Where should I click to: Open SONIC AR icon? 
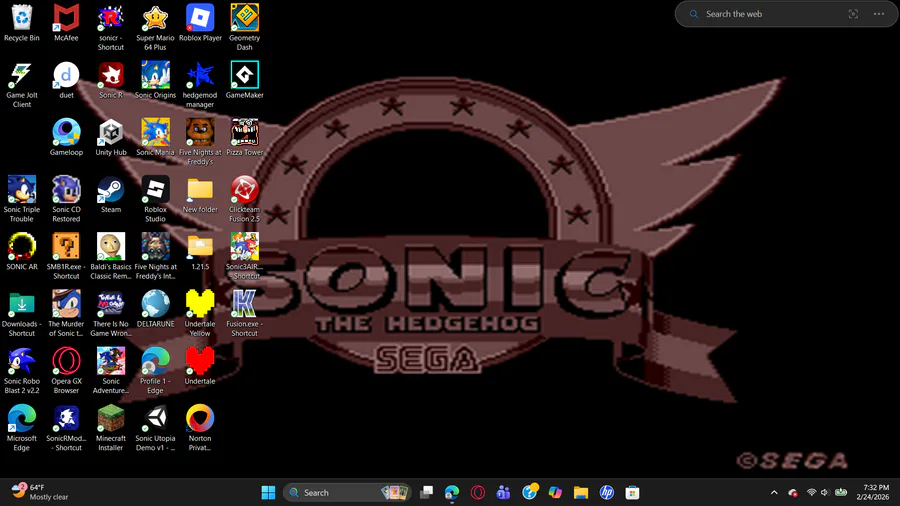(x=22, y=252)
